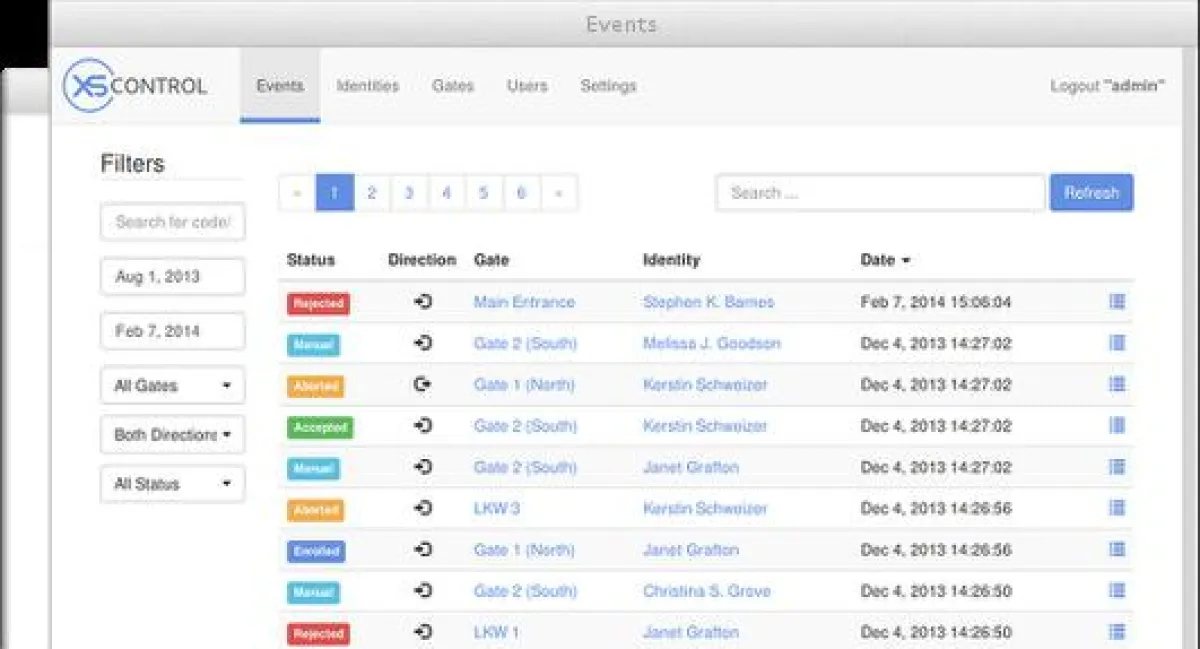Open details icon for Melissa J. Goodson event
Screen dimensions: 1200x649
1117,343
